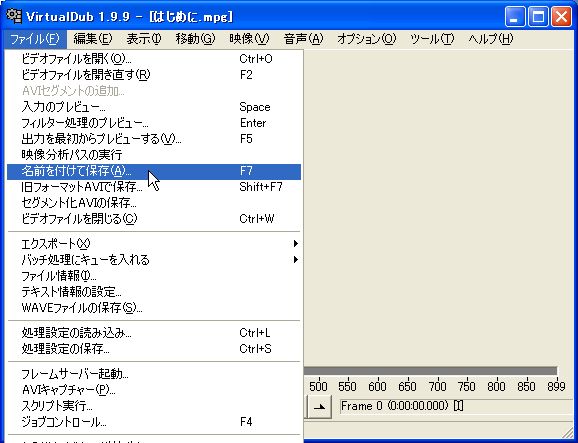Maximize the VirtualDub window

538,17
